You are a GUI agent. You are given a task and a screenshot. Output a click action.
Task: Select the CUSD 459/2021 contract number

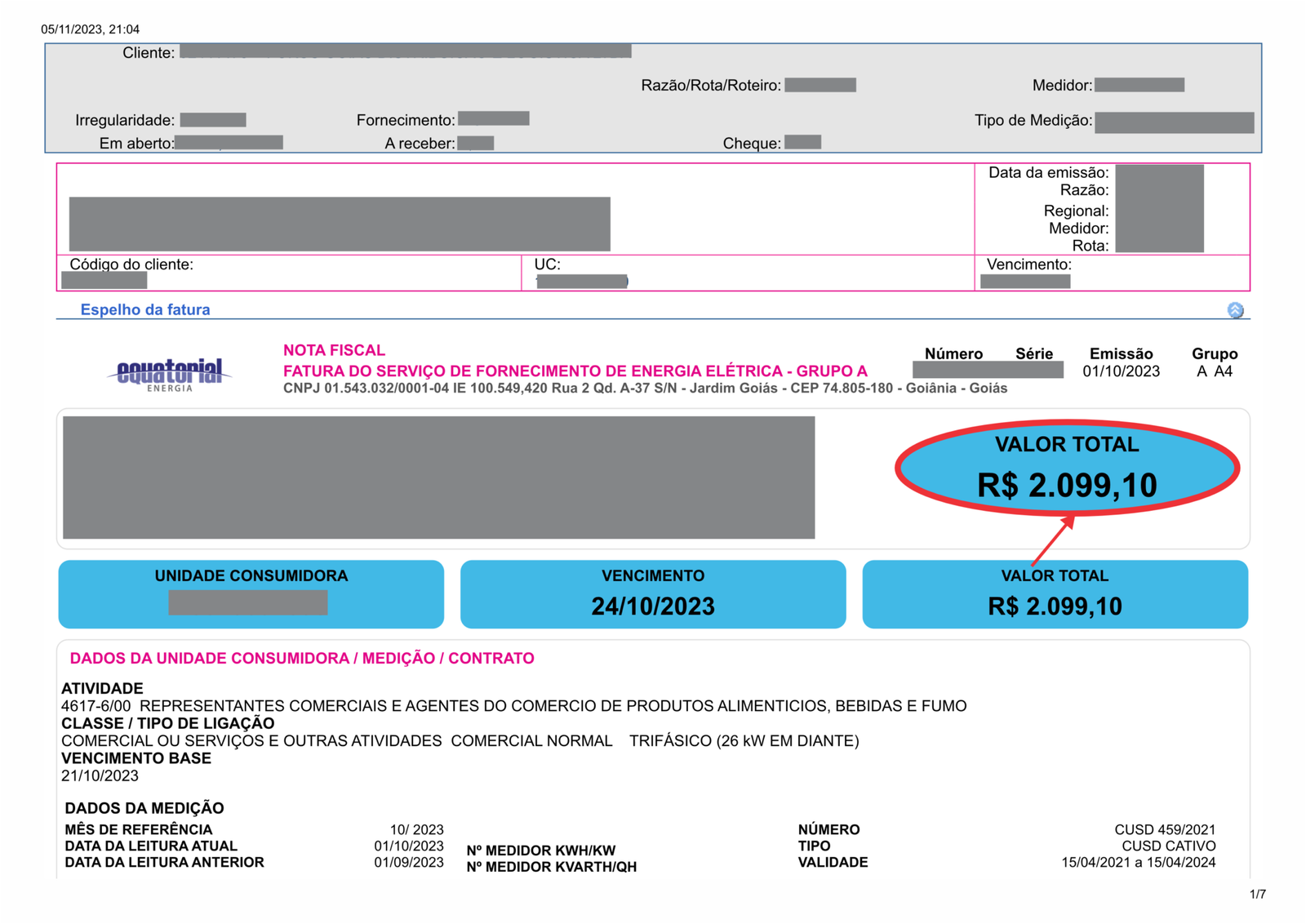(x=1165, y=830)
